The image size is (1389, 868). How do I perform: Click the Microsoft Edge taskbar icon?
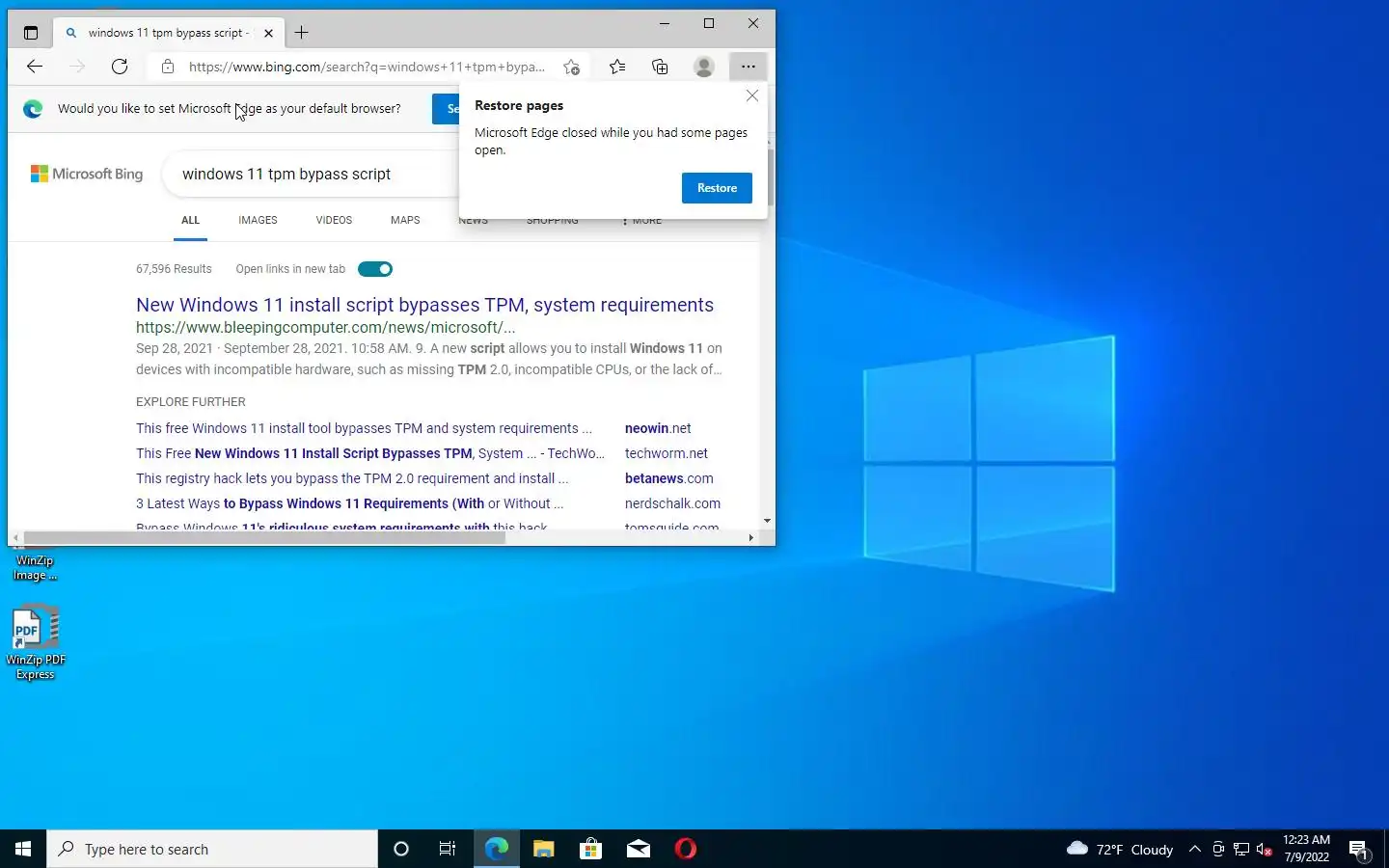[x=496, y=849]
